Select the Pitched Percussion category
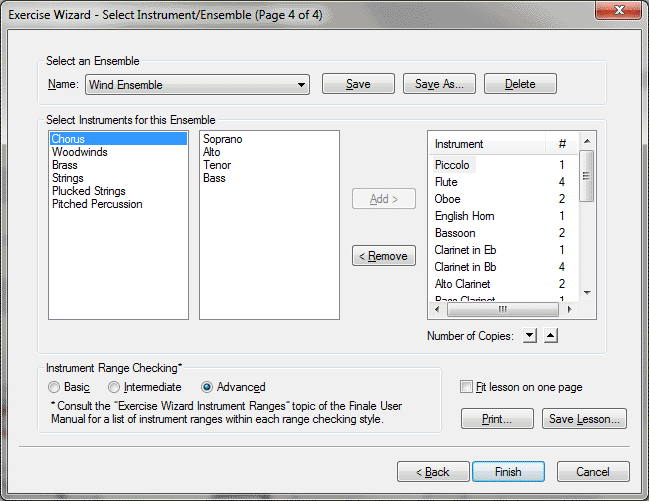The image size is (649, 501). coord(118,204)
